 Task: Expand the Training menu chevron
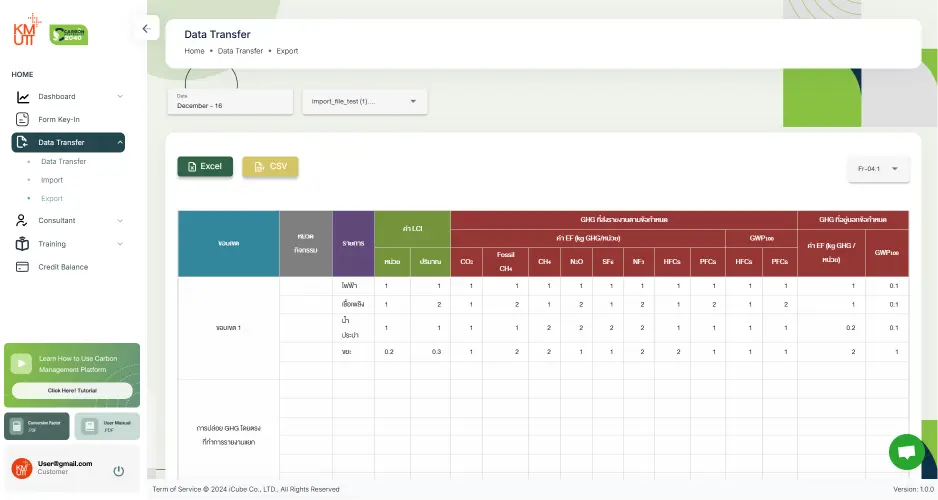pos(120,244)
